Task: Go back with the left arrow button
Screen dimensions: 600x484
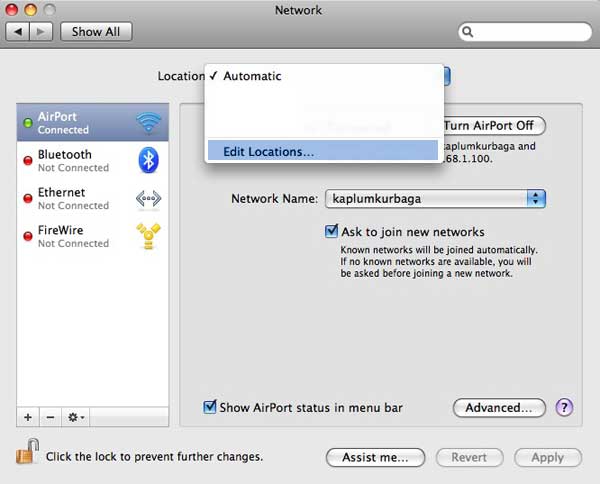Action: click(18, 31)
